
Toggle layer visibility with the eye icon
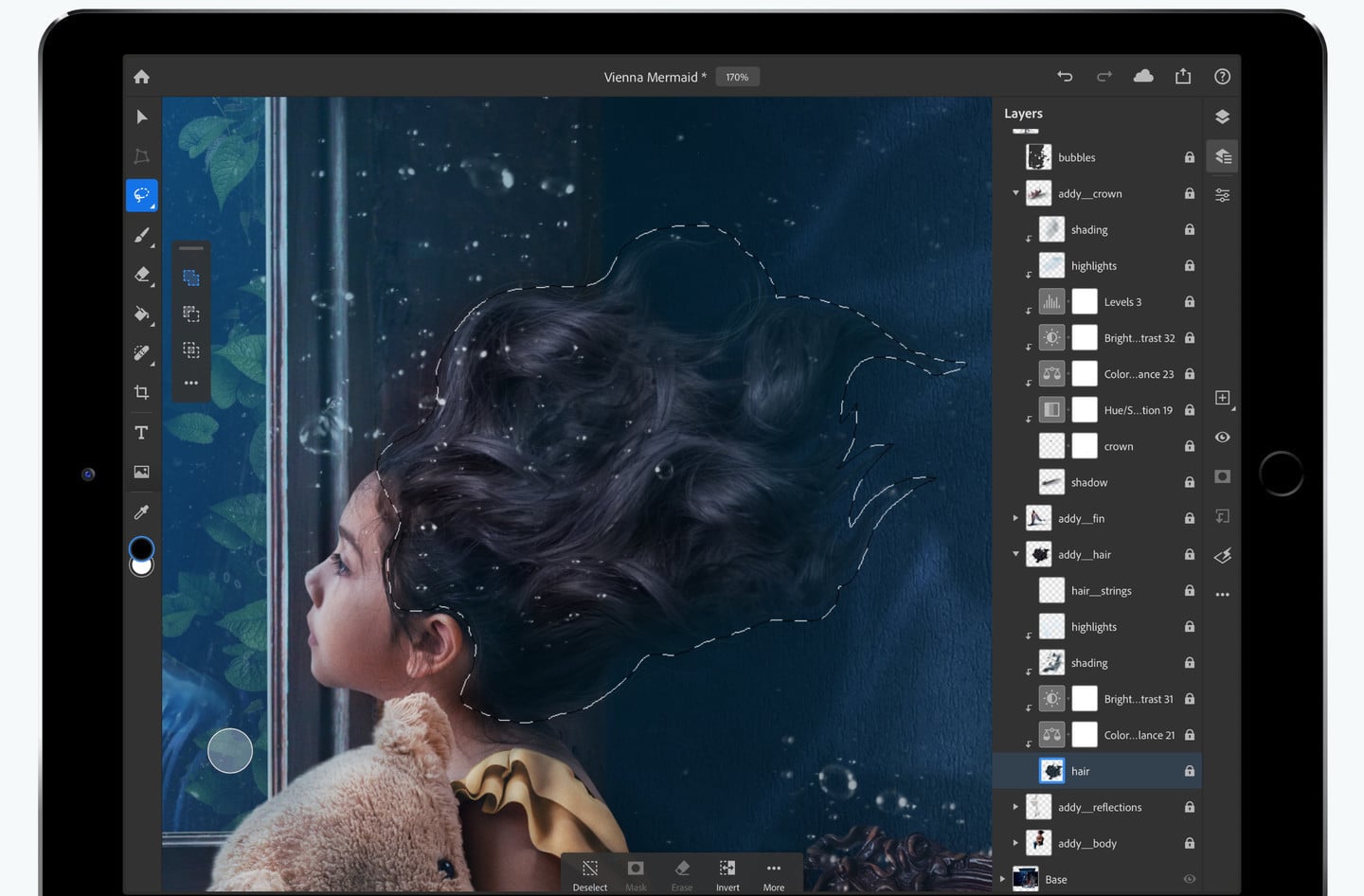pos(1222,437)
